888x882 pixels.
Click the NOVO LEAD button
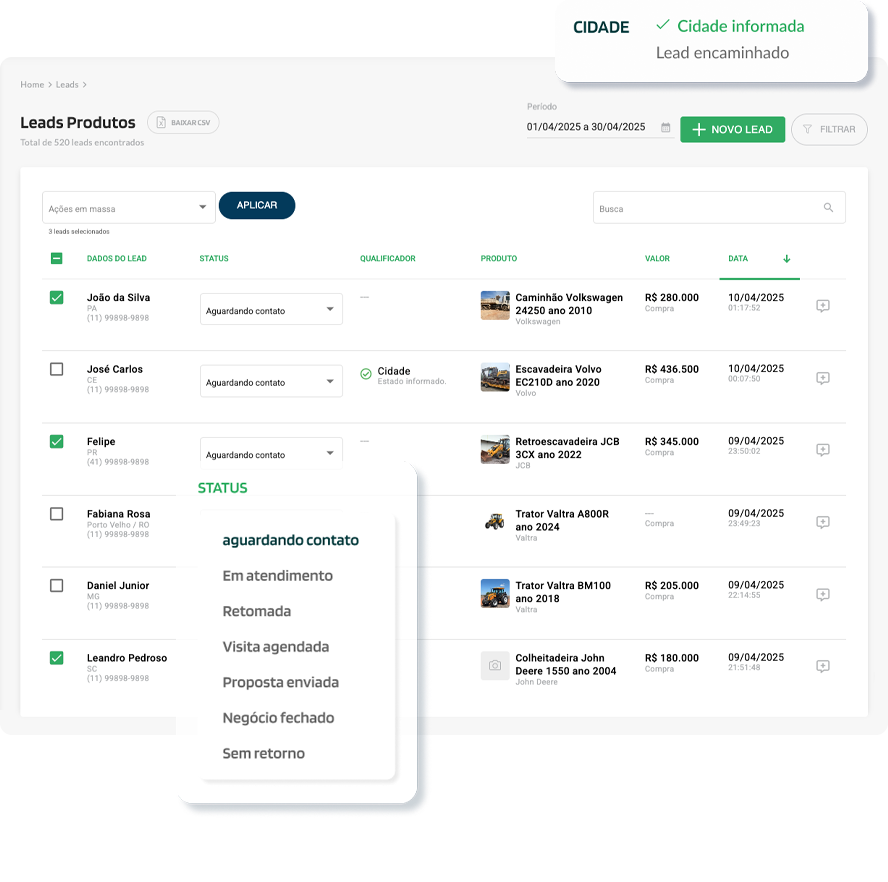point(732,129)
